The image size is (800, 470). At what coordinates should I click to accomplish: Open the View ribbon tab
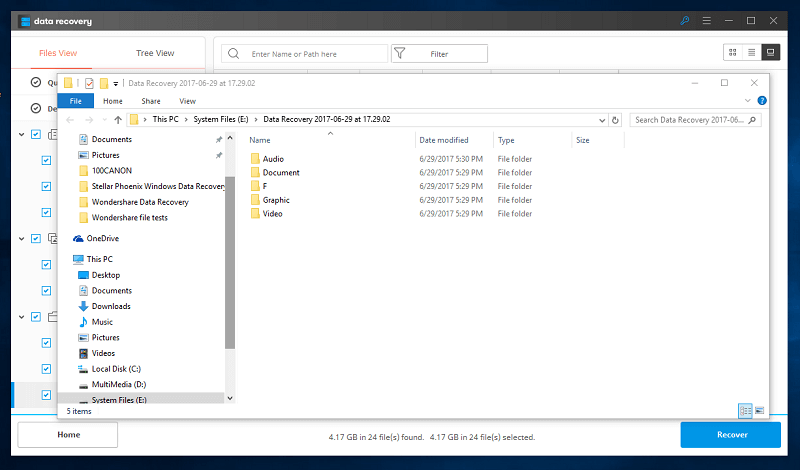tap(187, 101)
